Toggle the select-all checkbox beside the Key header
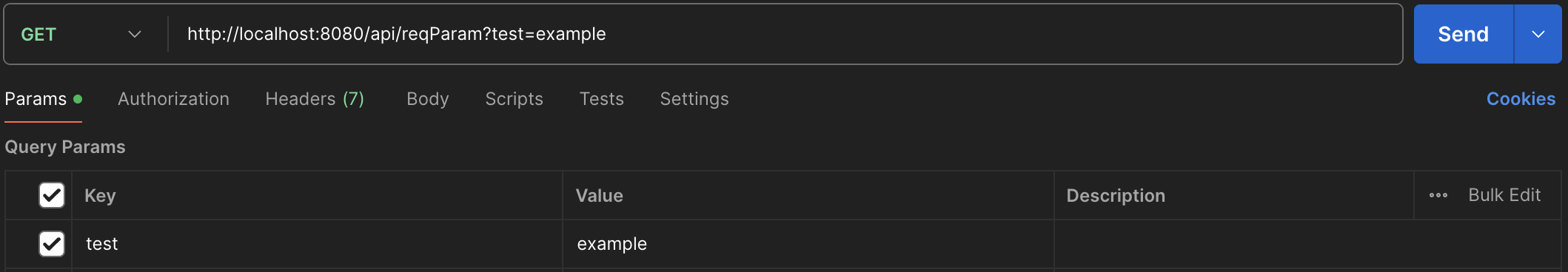This screenshot has width=1568, height=272. pyautogui.click(x=52, y=195)
